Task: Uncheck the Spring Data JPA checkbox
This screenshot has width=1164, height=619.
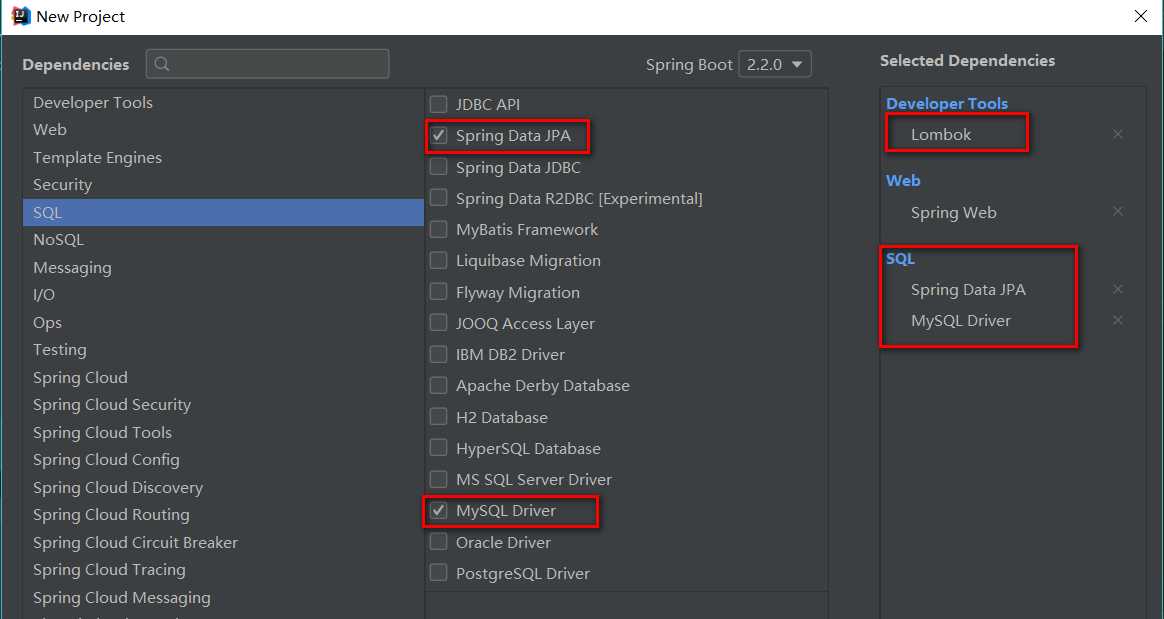Action: coord(438,135)
